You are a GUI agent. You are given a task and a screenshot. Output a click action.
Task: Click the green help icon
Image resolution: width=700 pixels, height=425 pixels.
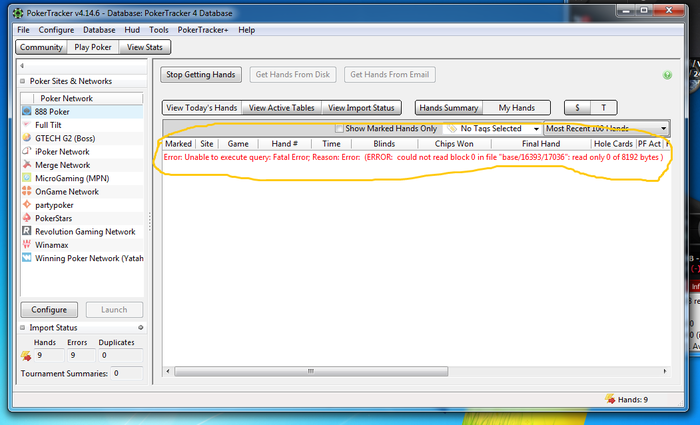[x=667, y=75]
